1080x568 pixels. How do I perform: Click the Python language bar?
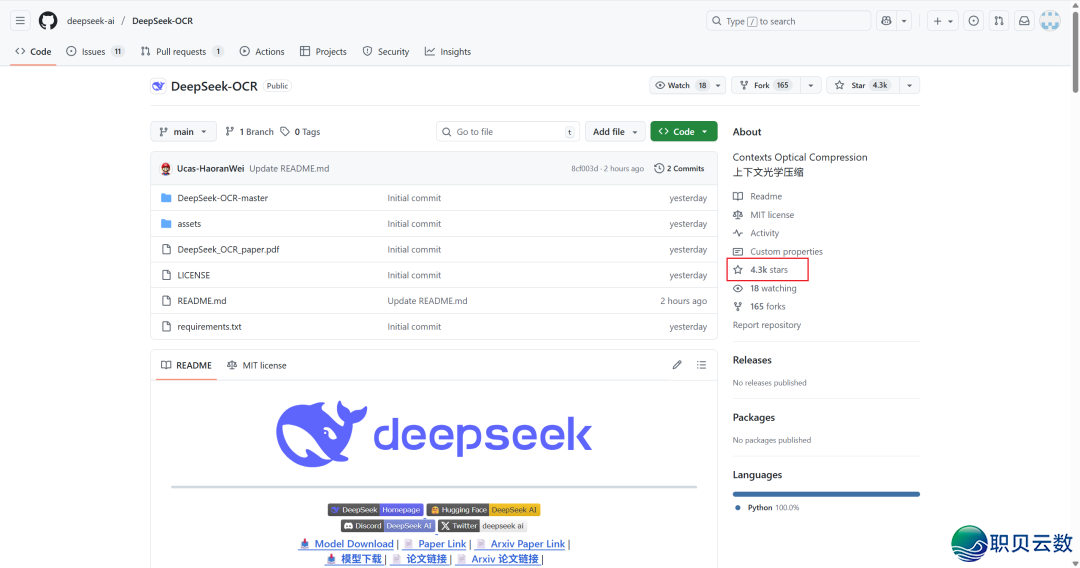(825, 493)
